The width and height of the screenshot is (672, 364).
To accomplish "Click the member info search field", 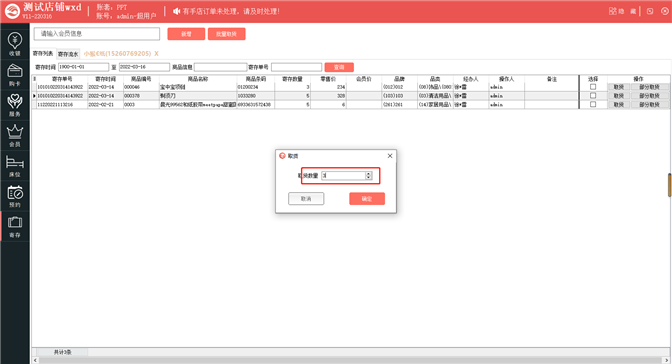I will tap(97, 33).
